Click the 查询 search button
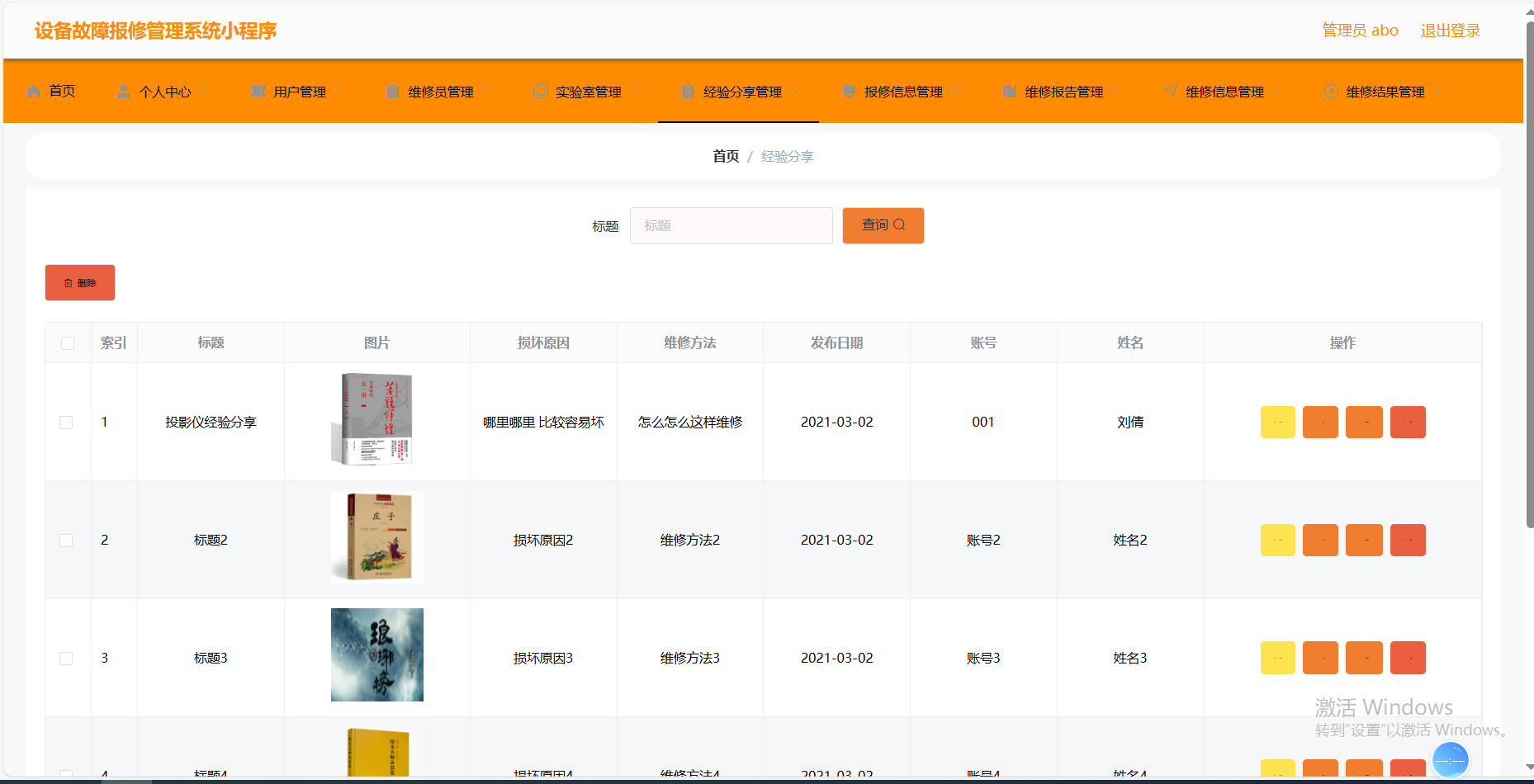 click(883, 225)
